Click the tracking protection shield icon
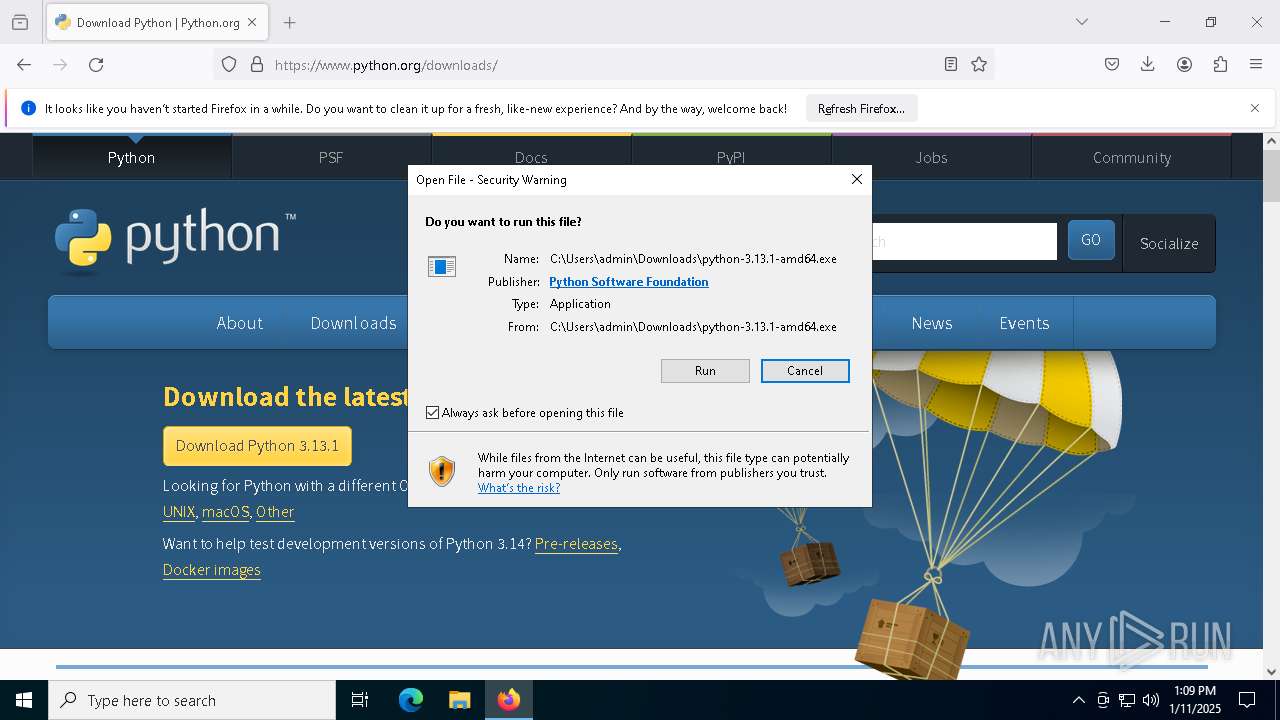1280x720 pixels. pos(229,65)
